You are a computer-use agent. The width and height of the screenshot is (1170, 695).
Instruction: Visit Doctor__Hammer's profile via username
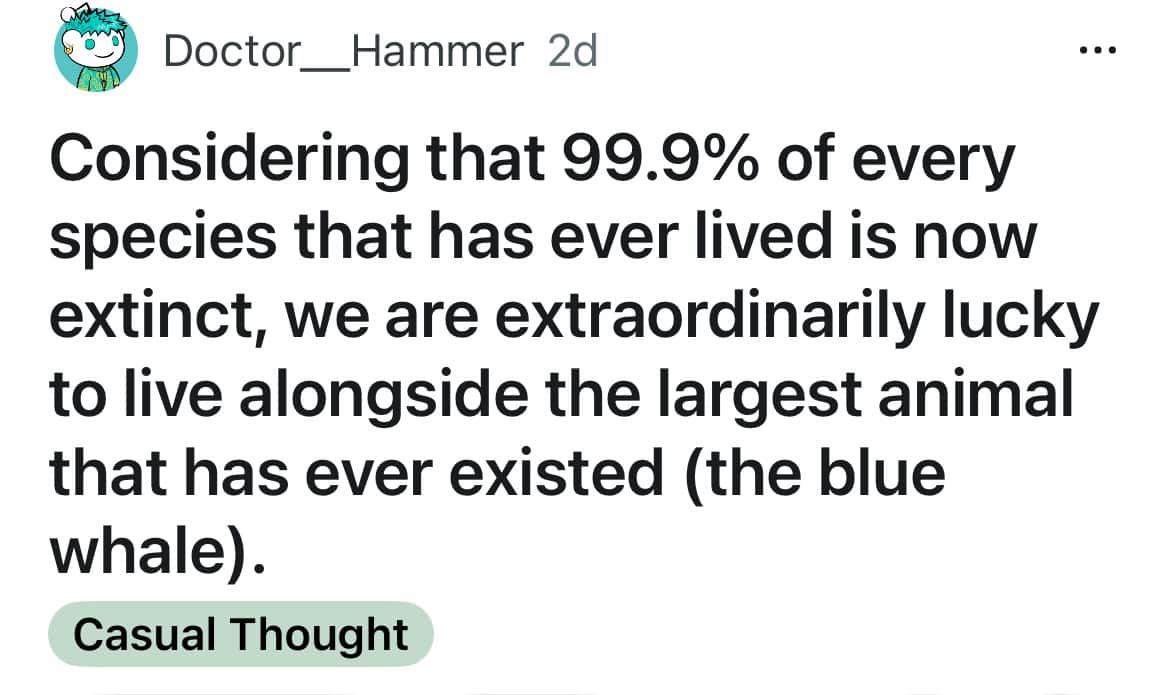point(343,50)
